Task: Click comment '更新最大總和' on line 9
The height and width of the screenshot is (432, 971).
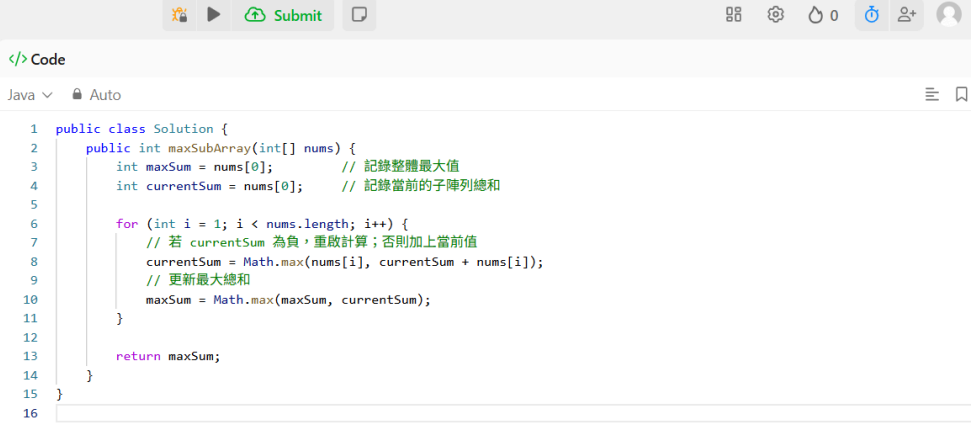Action: tap(209, 280)
